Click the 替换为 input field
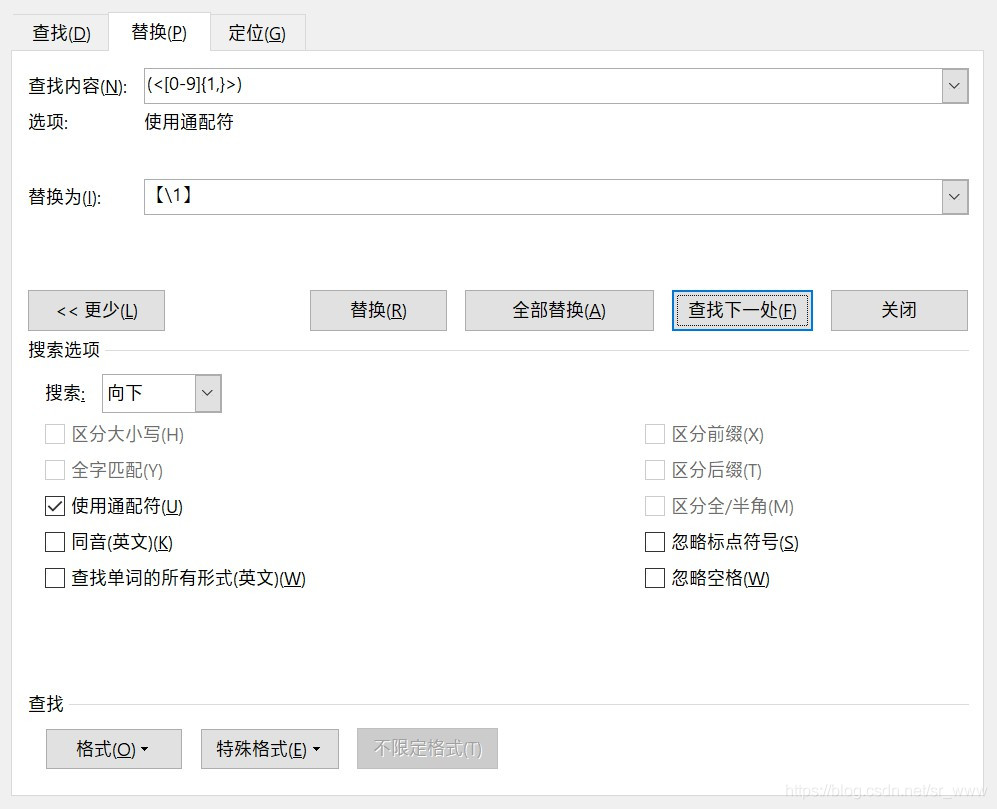The width and height of the screenshot is (997, 809). pyautogui.click(x=542, y=197)
